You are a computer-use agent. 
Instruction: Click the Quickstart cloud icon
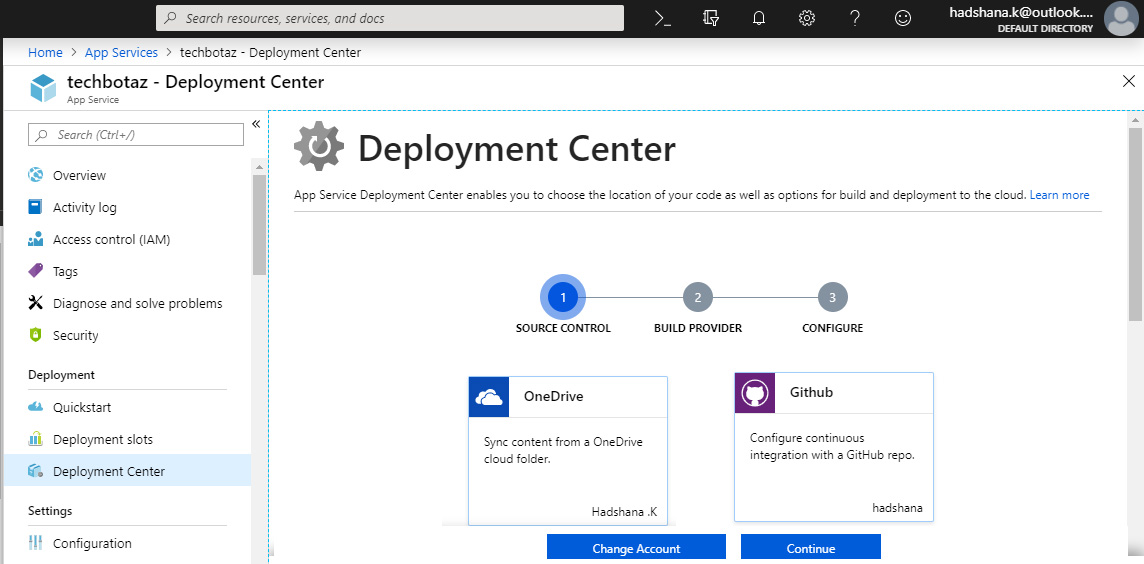pos(36,407)
